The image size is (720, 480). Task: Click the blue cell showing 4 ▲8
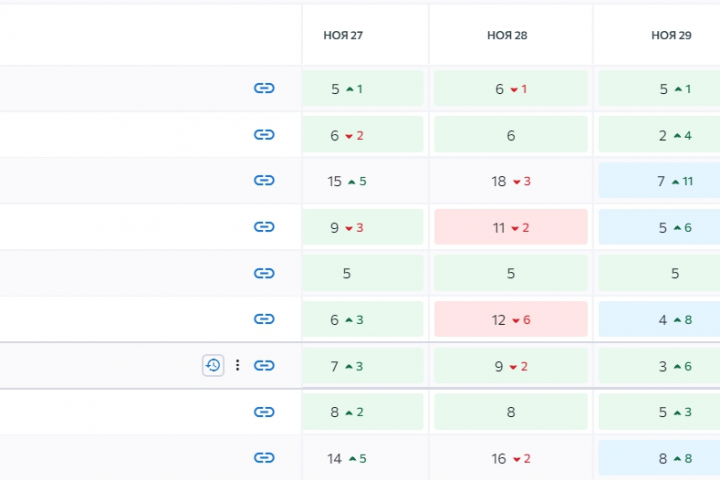[660, 319]
